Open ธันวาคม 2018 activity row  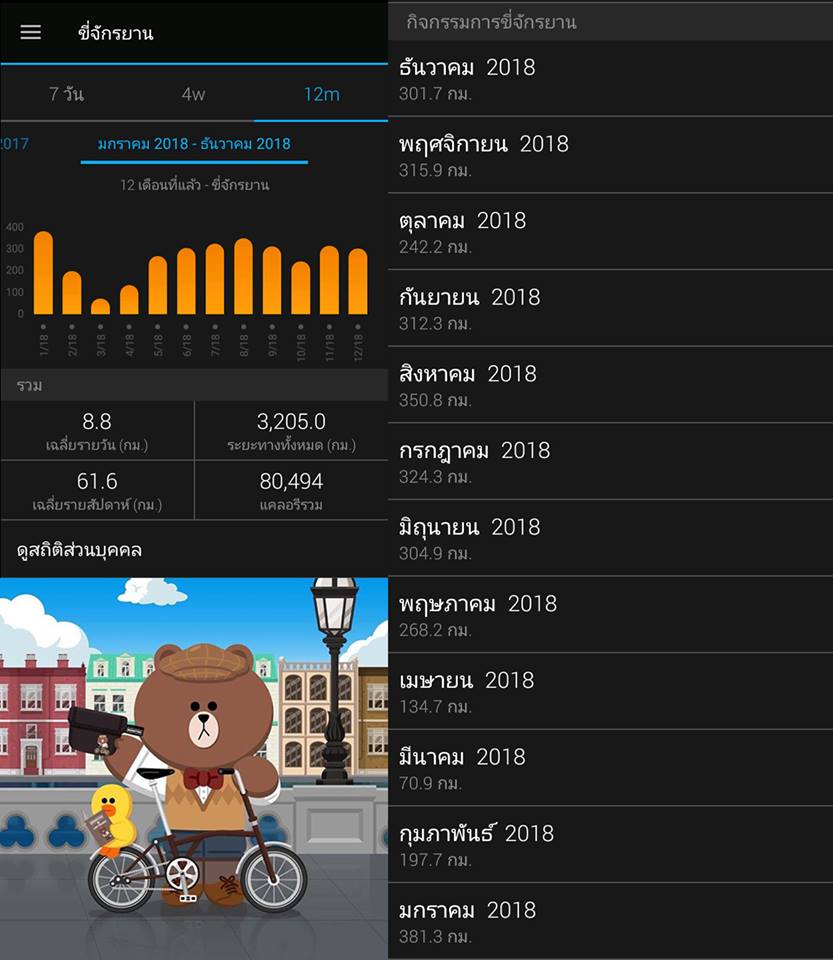click(610, 79)
